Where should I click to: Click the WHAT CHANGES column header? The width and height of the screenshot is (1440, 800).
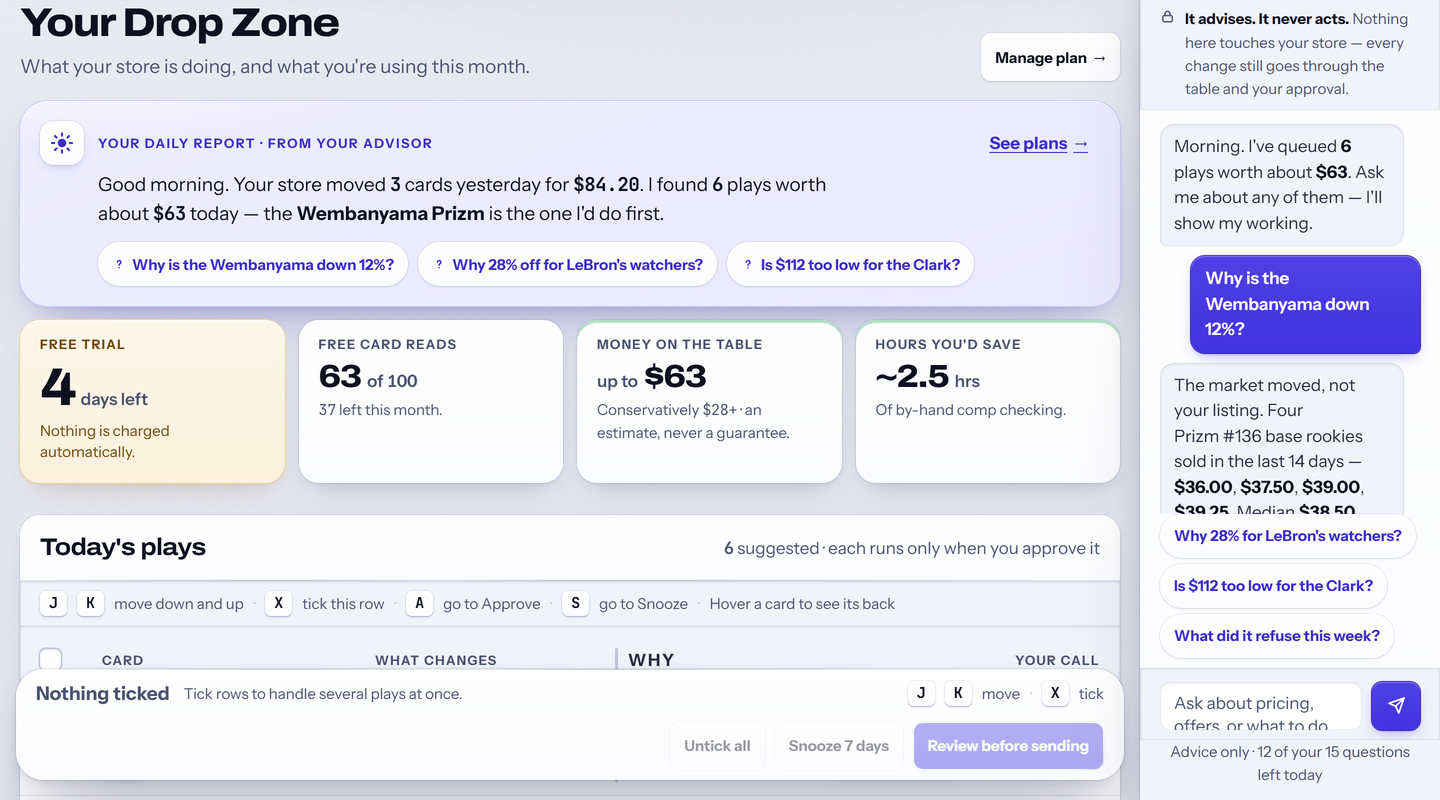point(436,660)
